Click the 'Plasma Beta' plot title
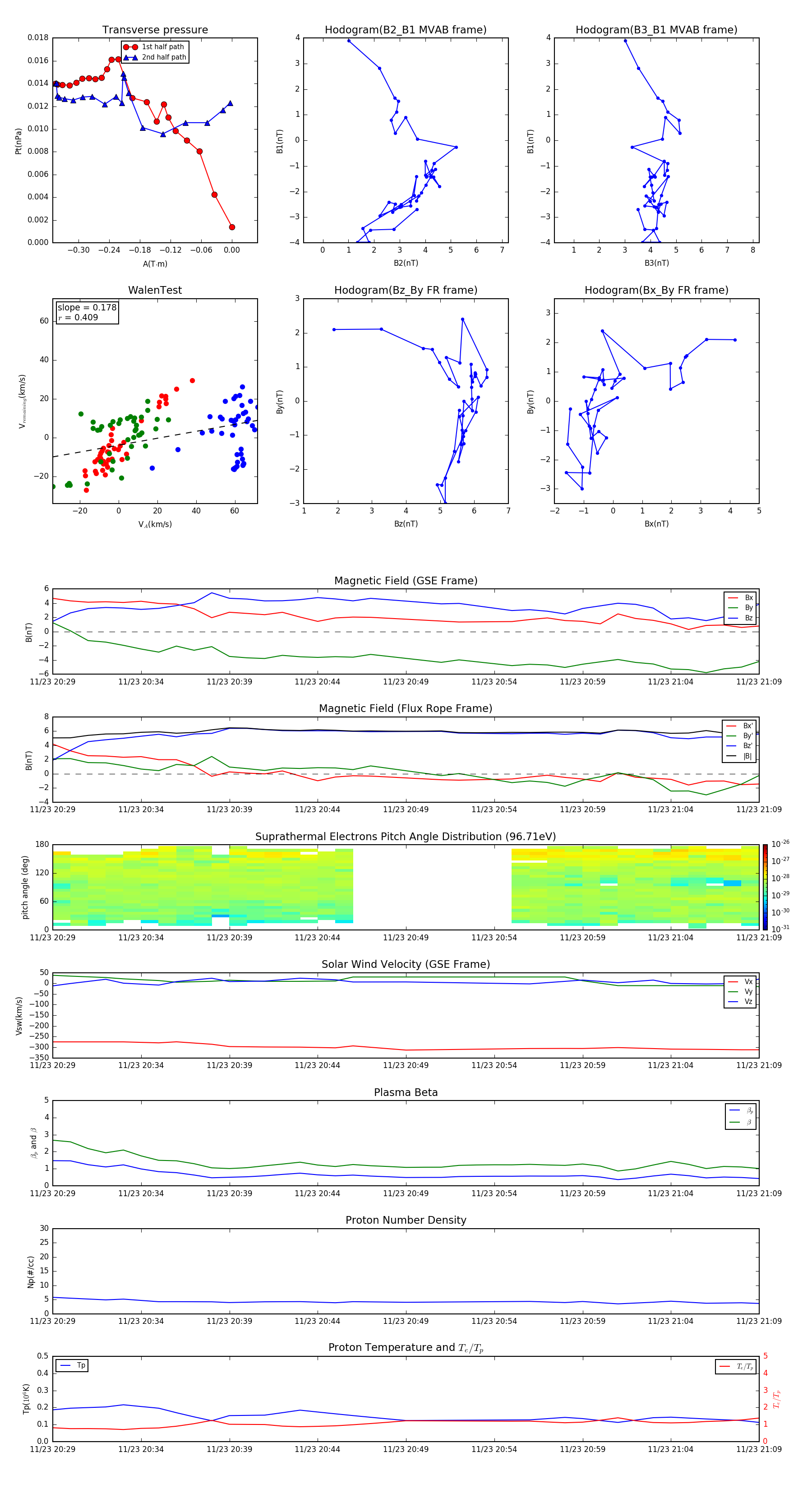The width and height of the screenshot is (812, 1489). (406, 1093)
